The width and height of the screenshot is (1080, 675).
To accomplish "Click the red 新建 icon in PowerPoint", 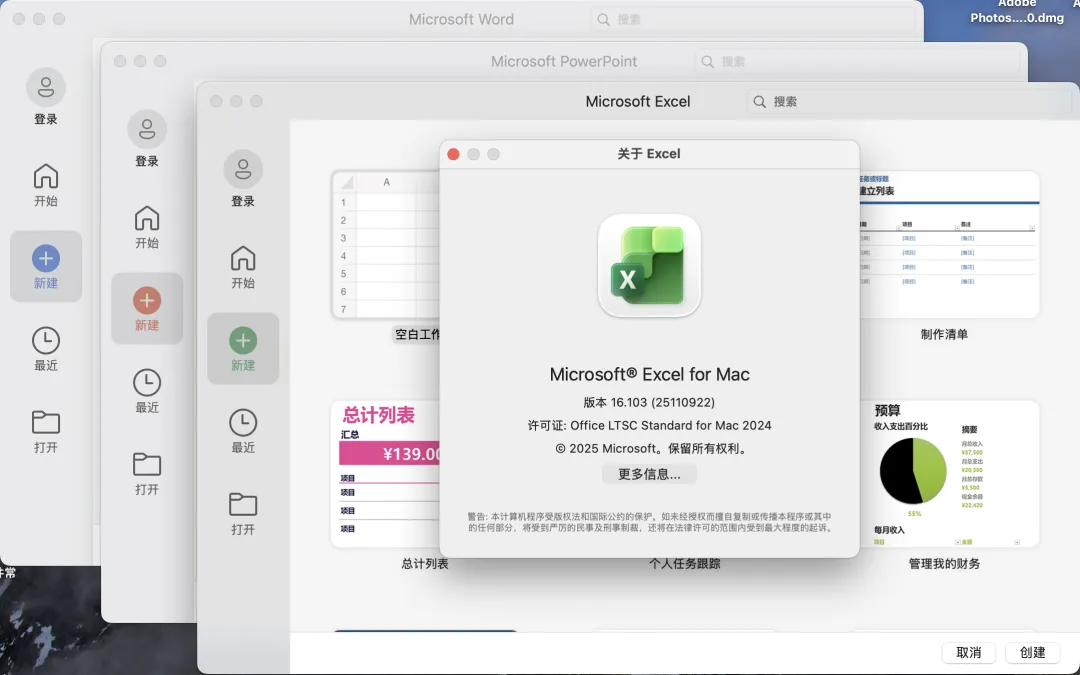I will click(x=147, y=300).
